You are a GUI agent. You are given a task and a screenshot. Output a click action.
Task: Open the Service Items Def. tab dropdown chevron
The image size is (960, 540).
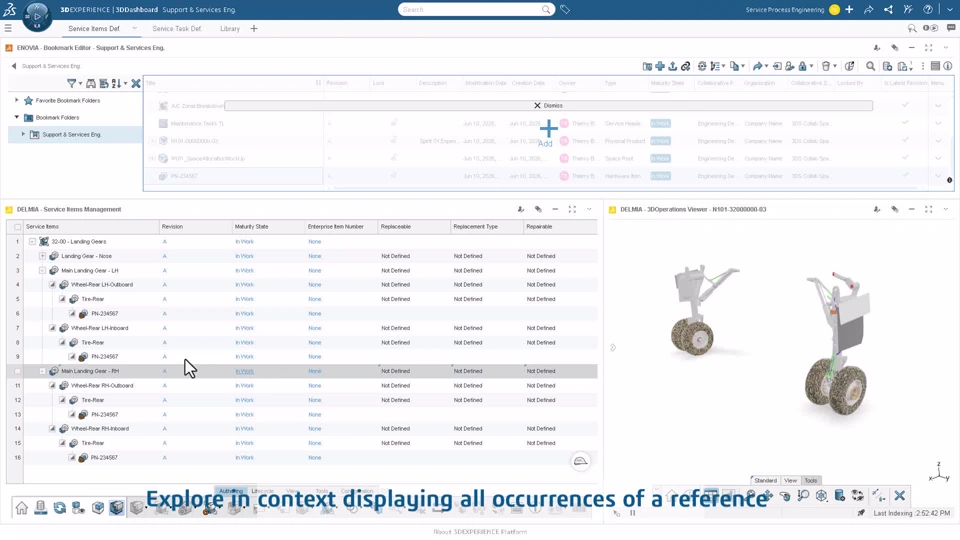pyautogui.click(x=134, y=28)
